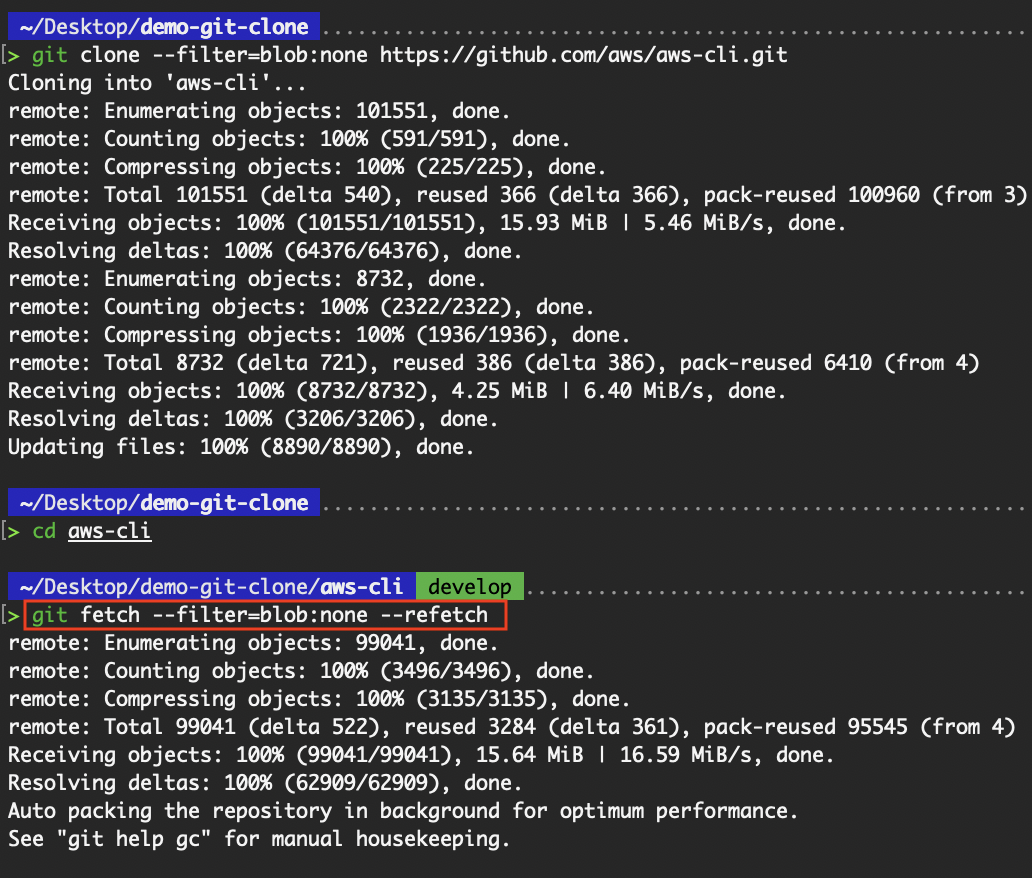Click the "Cloning into 'aws-cli'..." line
The image size is (1032, 878).
click(x=157, y=83)
